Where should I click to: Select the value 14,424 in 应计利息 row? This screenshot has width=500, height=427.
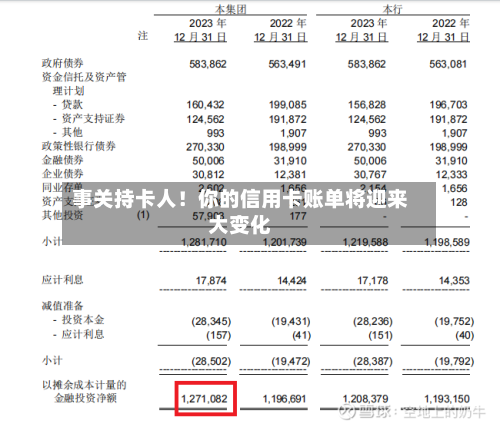pyautogui.click(x=292, y=281)
